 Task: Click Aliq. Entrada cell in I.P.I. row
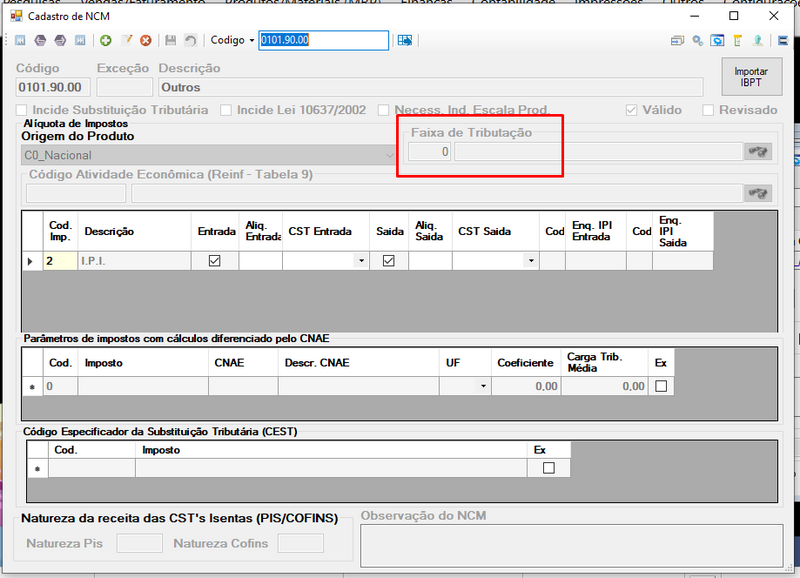pyautogui.click(x=260, y=261)
